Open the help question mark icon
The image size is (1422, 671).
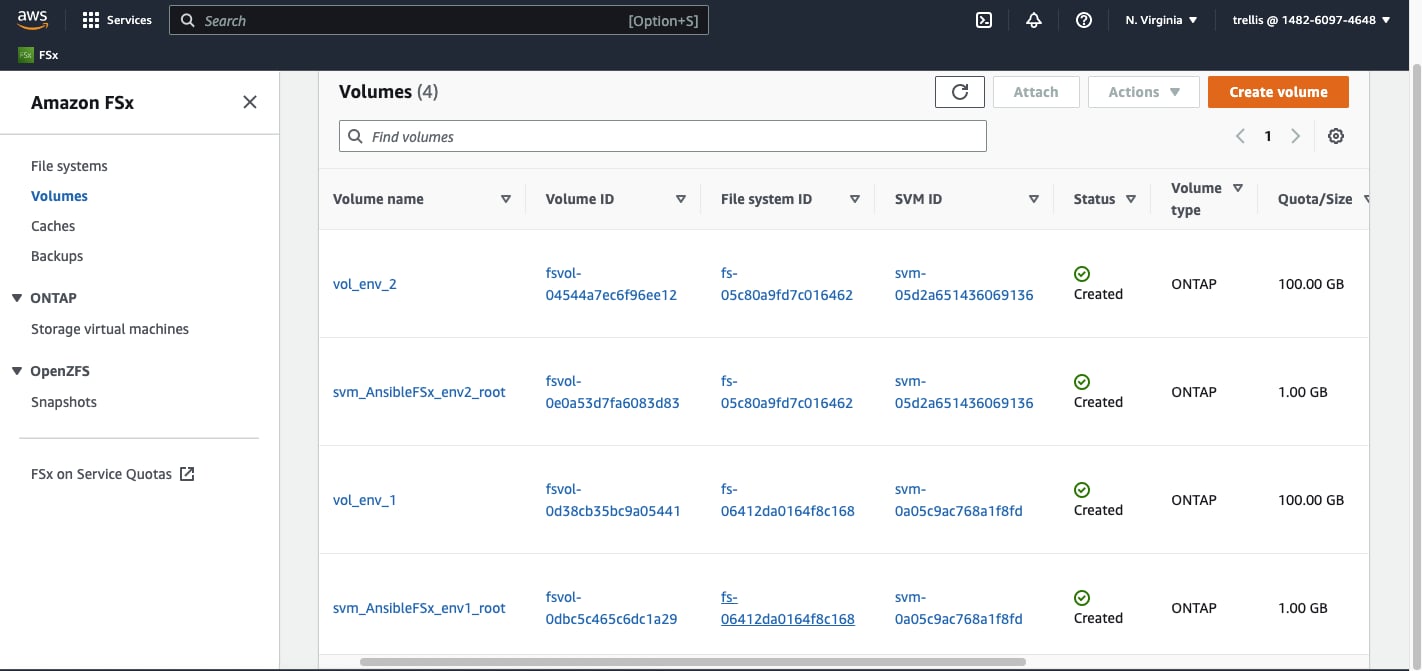click(x=1084, y=20)
